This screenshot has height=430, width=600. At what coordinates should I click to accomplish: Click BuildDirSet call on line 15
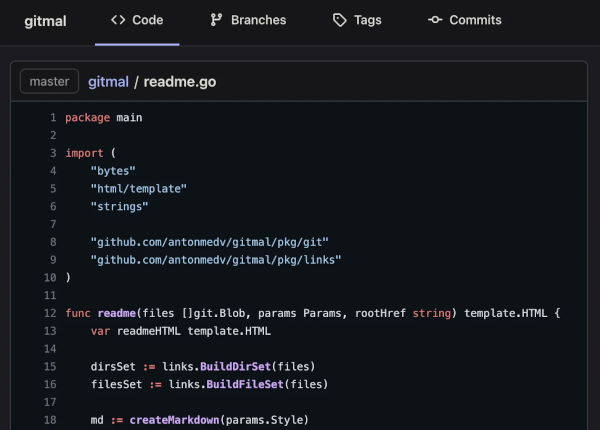210,367
